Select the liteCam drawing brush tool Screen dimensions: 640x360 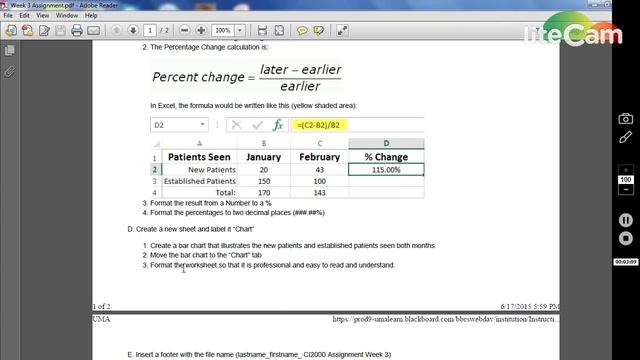(625, 137)
